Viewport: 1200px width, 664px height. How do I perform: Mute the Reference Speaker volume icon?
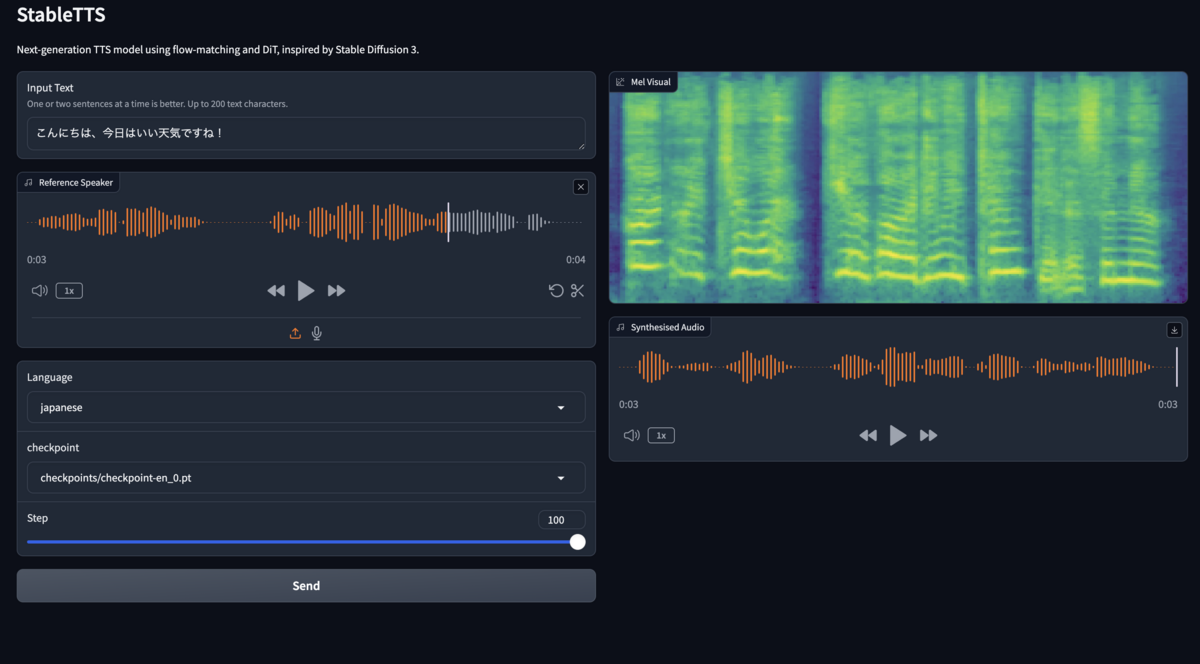(x=39, y=291)
